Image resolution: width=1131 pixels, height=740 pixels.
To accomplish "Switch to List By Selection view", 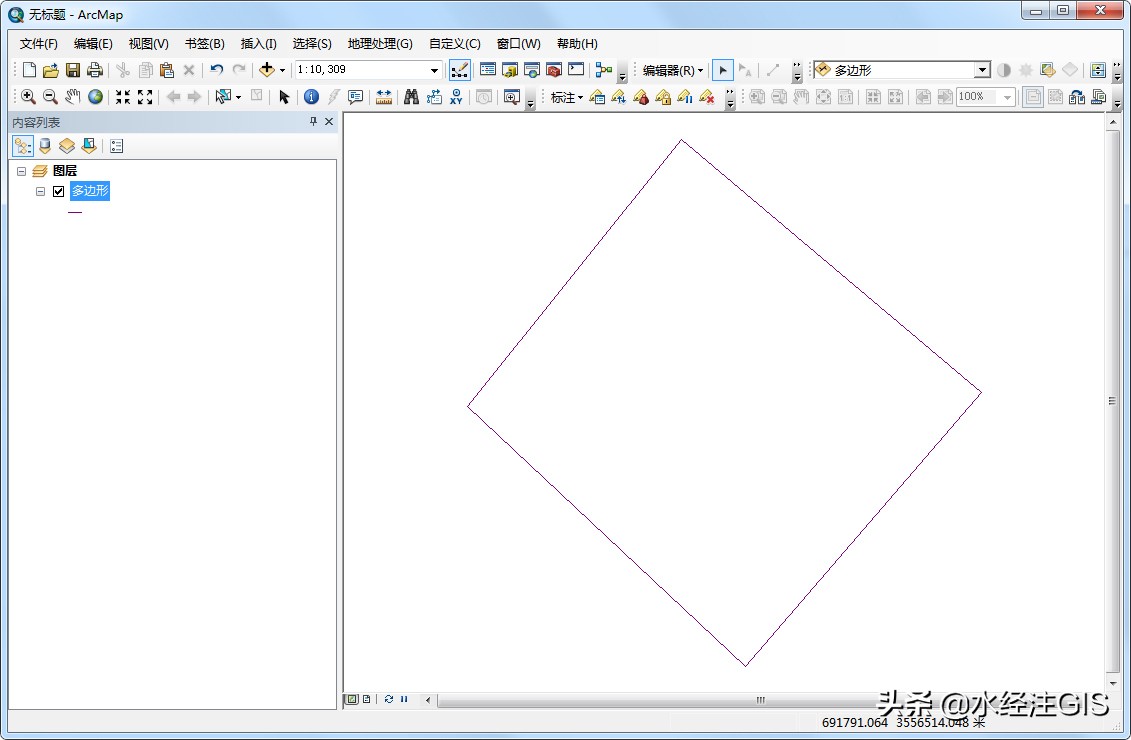I will point(89,146).
